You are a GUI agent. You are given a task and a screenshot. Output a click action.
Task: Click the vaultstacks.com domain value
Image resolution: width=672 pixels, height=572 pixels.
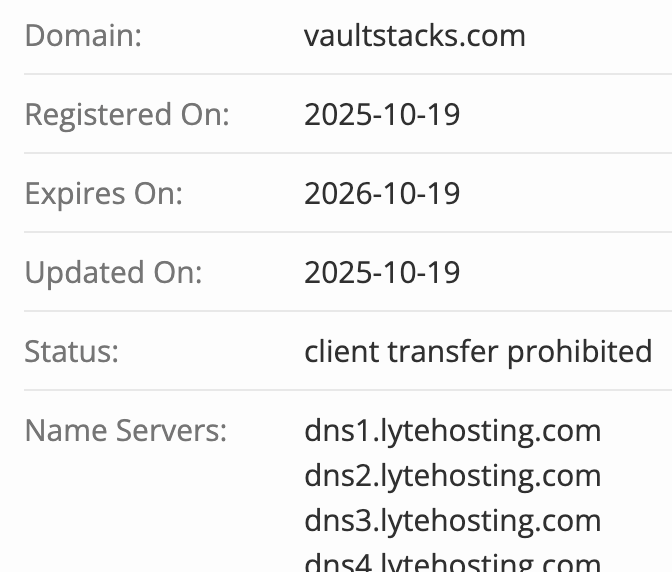click(x=414, y=36)
